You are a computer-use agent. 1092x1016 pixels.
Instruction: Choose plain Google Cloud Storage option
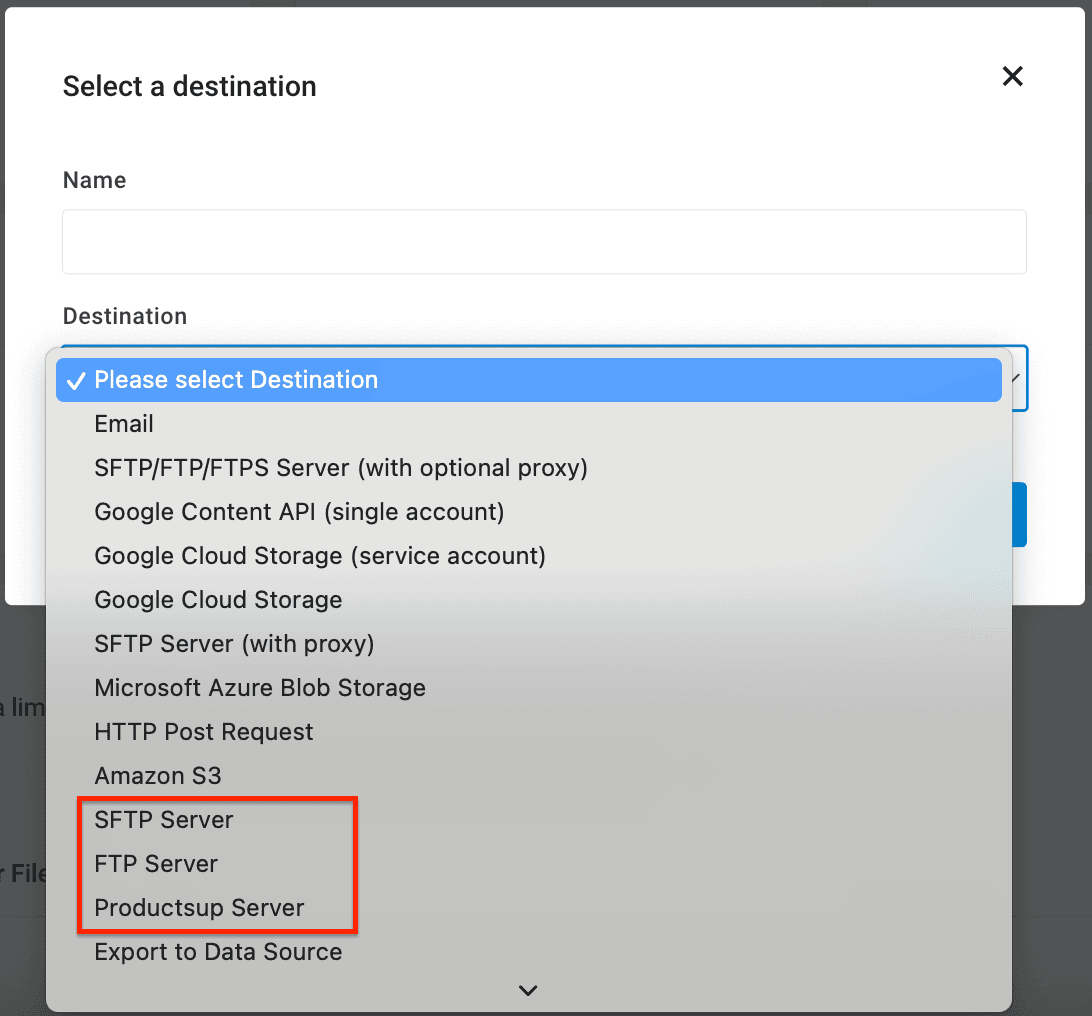click(x=218, y=600)
